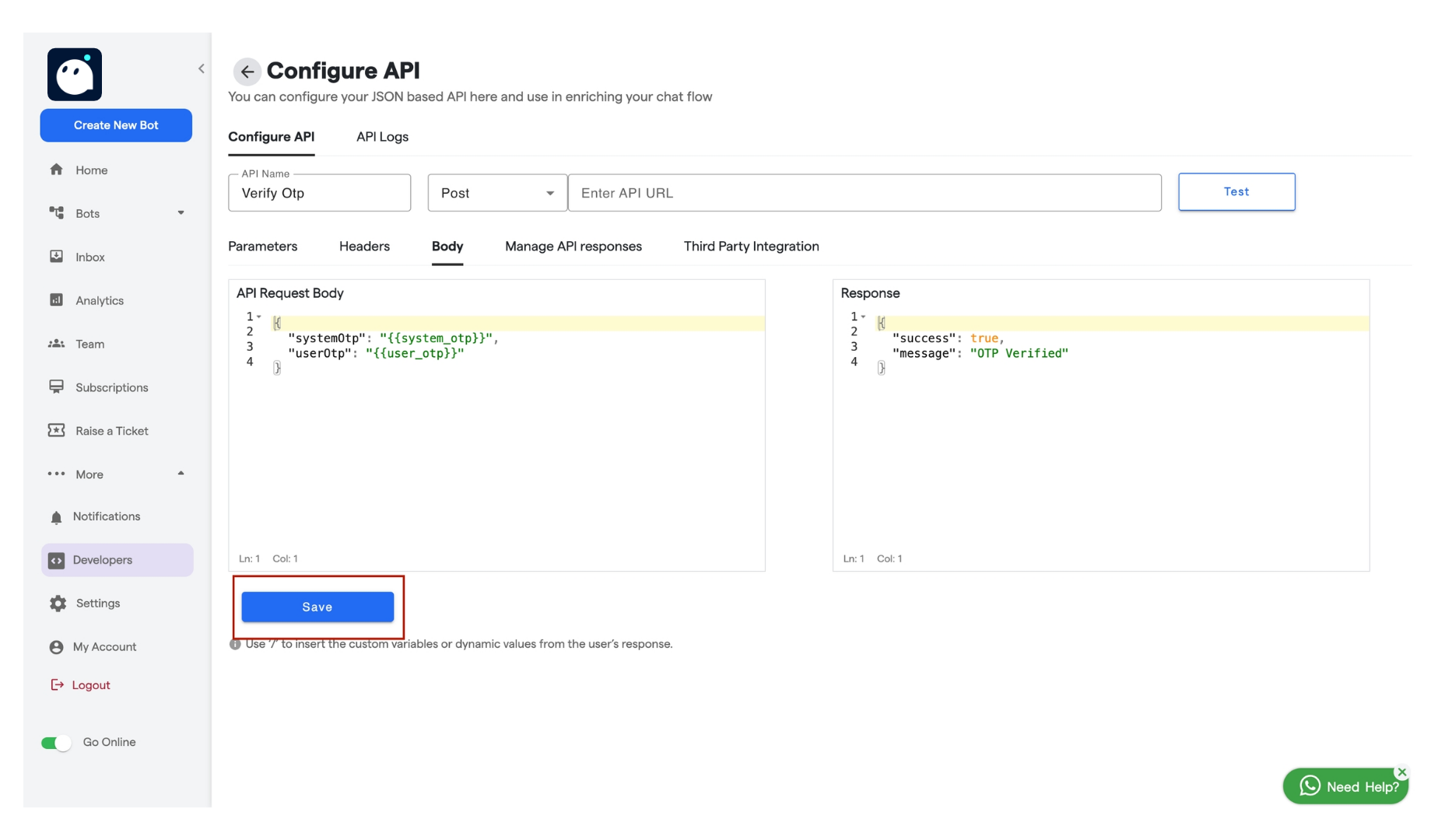1452x840 pixels.
Task: Save the API configuration
Action: pos(317,607)
